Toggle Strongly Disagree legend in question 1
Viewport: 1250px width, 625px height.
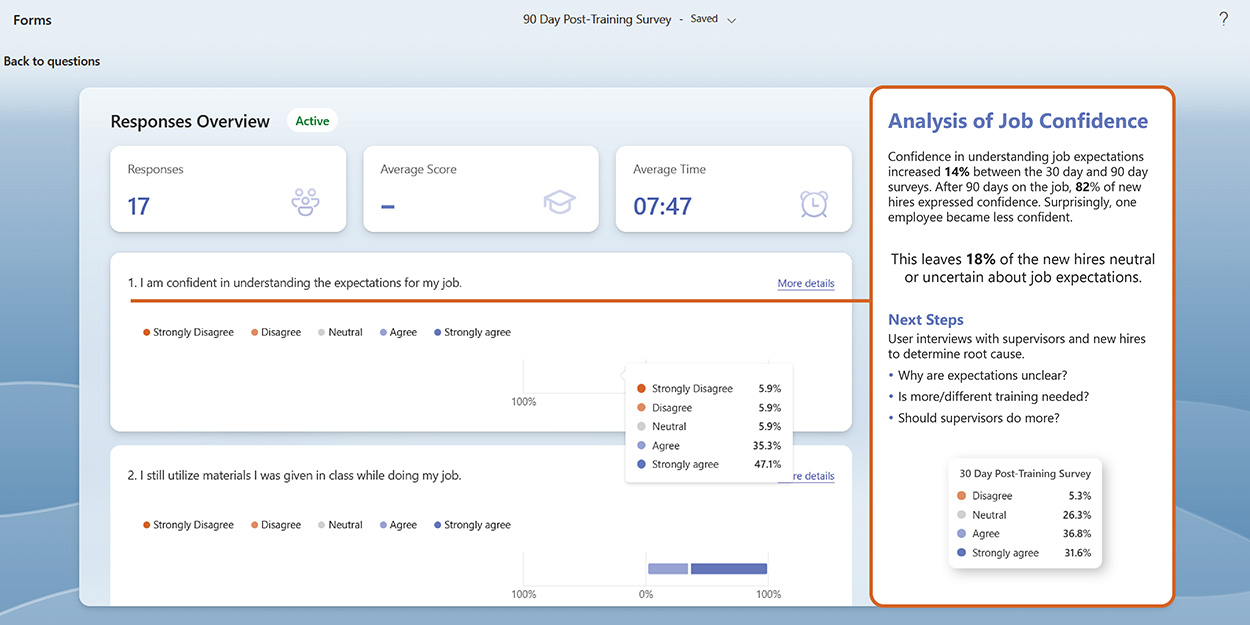click(188, 332)
